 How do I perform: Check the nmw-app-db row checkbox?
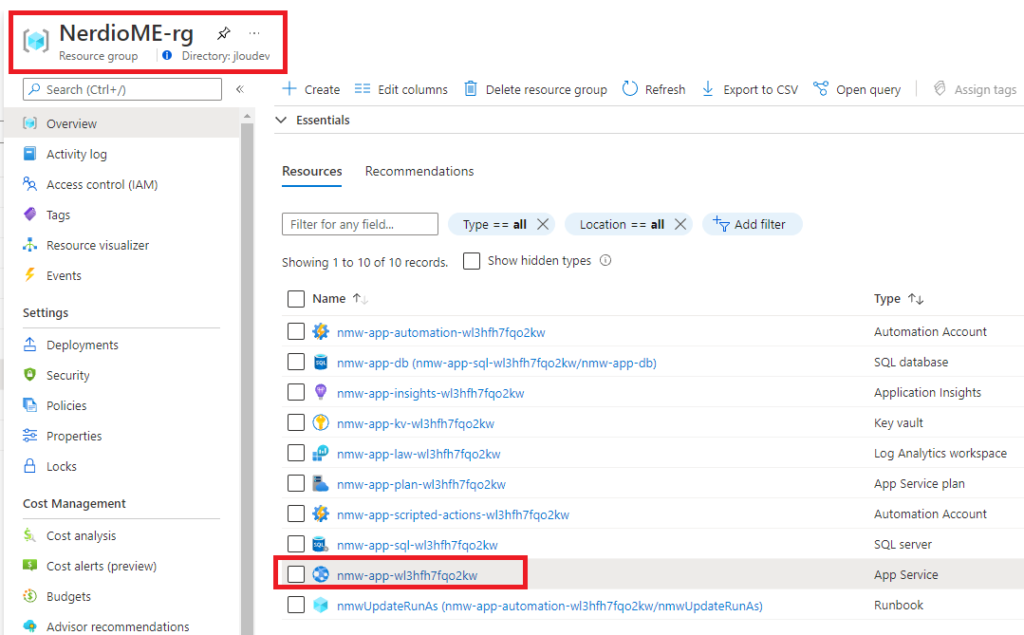(x=296, y=361)
